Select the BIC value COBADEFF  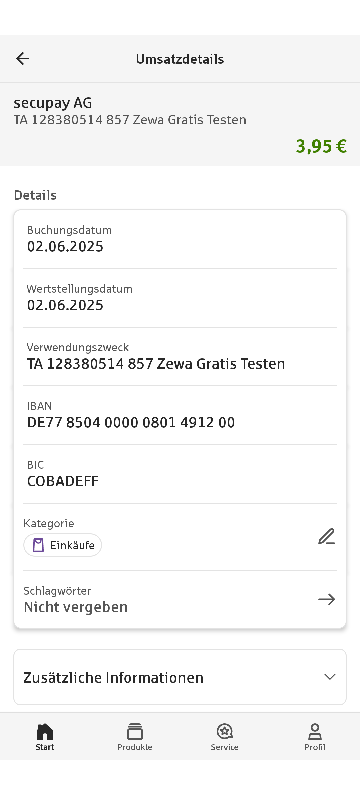(x=63, y=481)
